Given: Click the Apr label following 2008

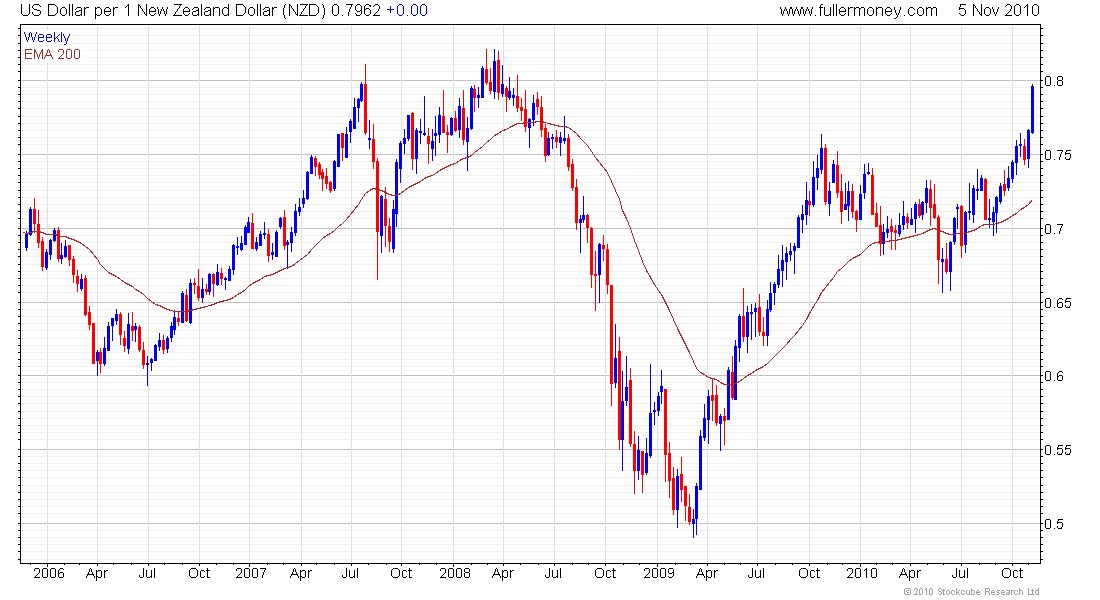Looking at the screenshot, I should coord(503,574).
